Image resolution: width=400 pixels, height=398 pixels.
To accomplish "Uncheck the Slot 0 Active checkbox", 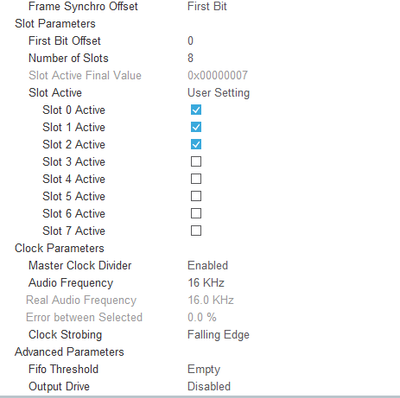I will click(196, 110).
